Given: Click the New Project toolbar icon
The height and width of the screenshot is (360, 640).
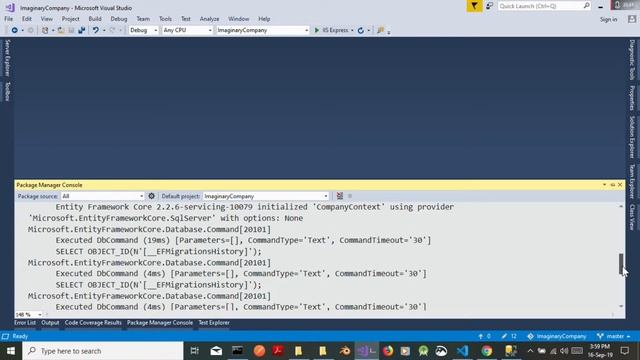Looking at the screenshot, I should [45, 30].
